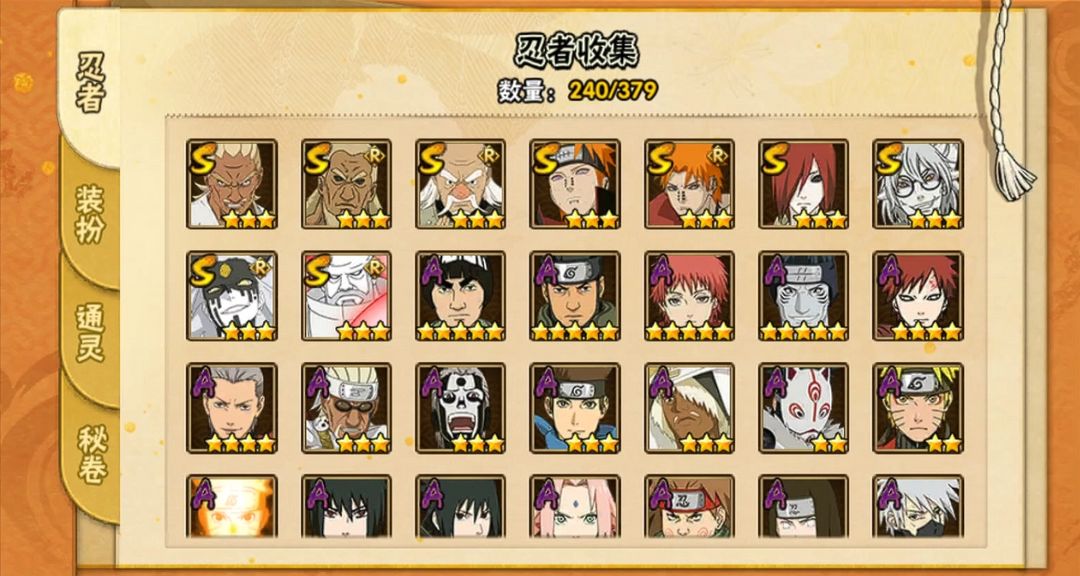Choose the orange-haired Pain with headband
The height and width of the screenshot is (576, 1080).
click(x=574, y=184)
